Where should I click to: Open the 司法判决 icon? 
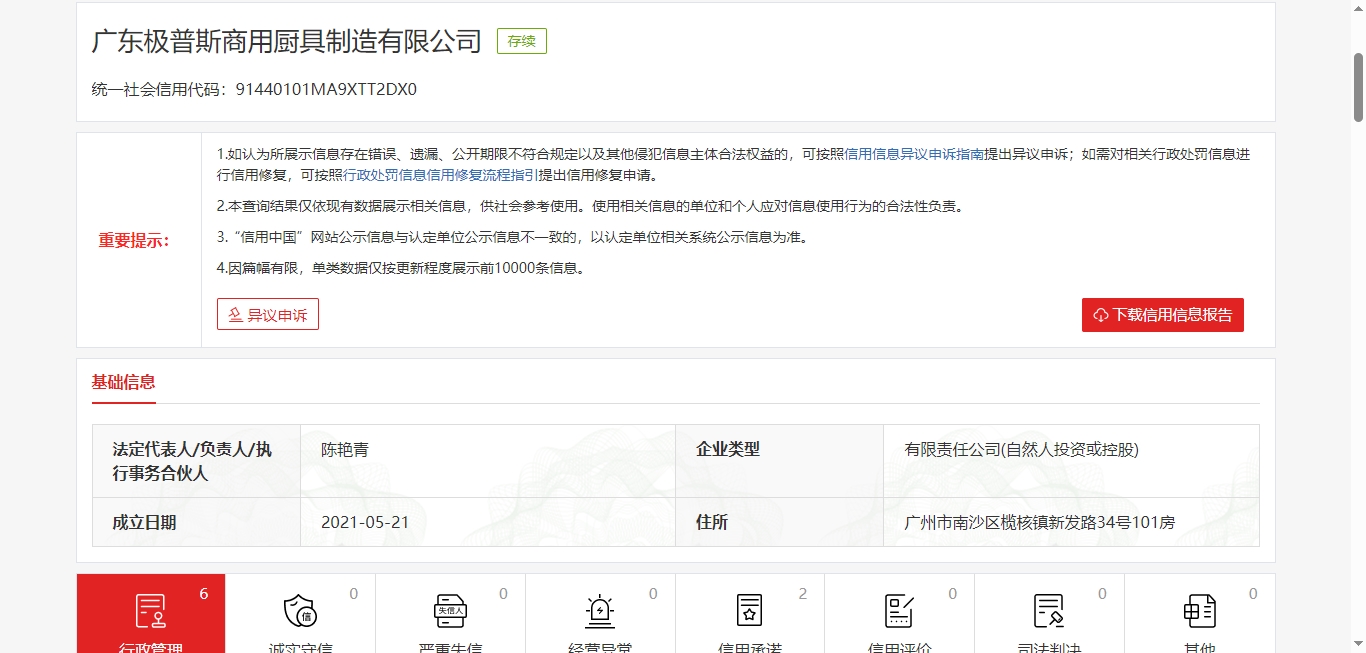coord(1049,611)
